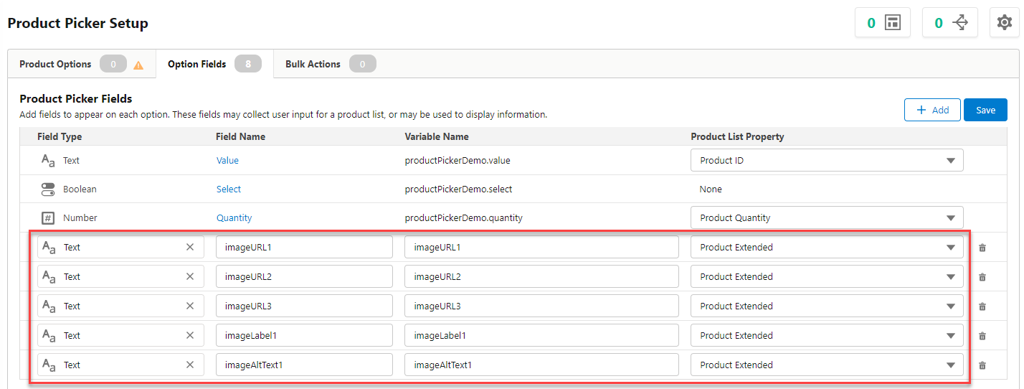
Task: Click the Product Picker Fields heading
Action: click(x=76, y=99)
